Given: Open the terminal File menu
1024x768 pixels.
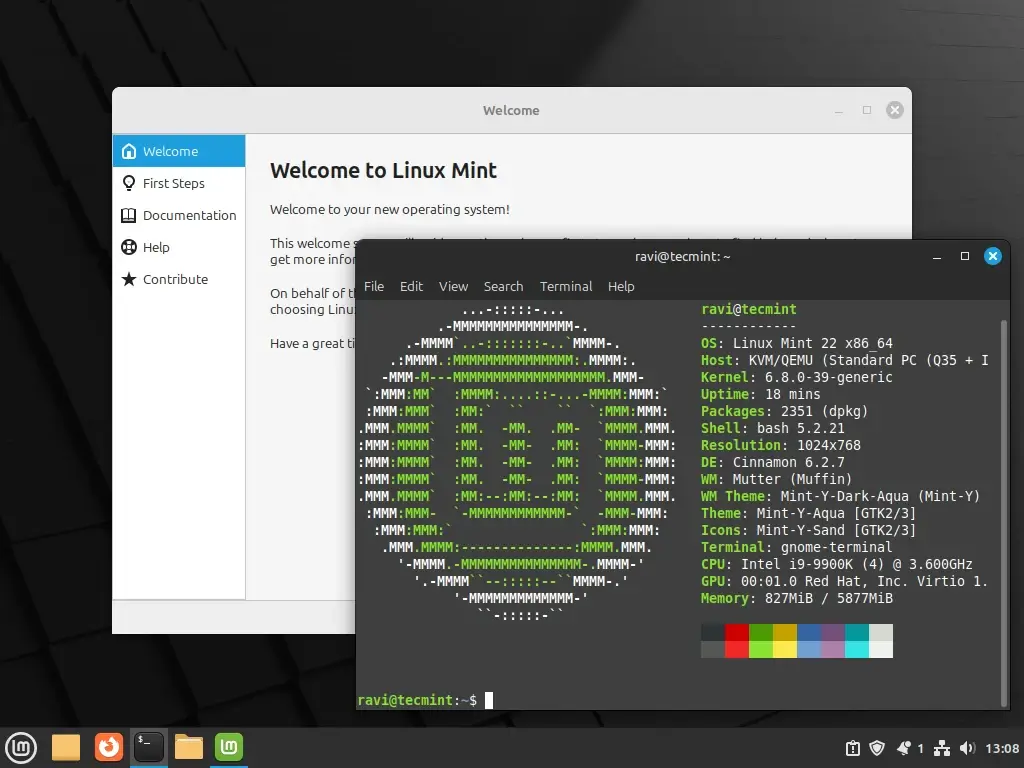Looking at the screenshot, I should [374, 286].
